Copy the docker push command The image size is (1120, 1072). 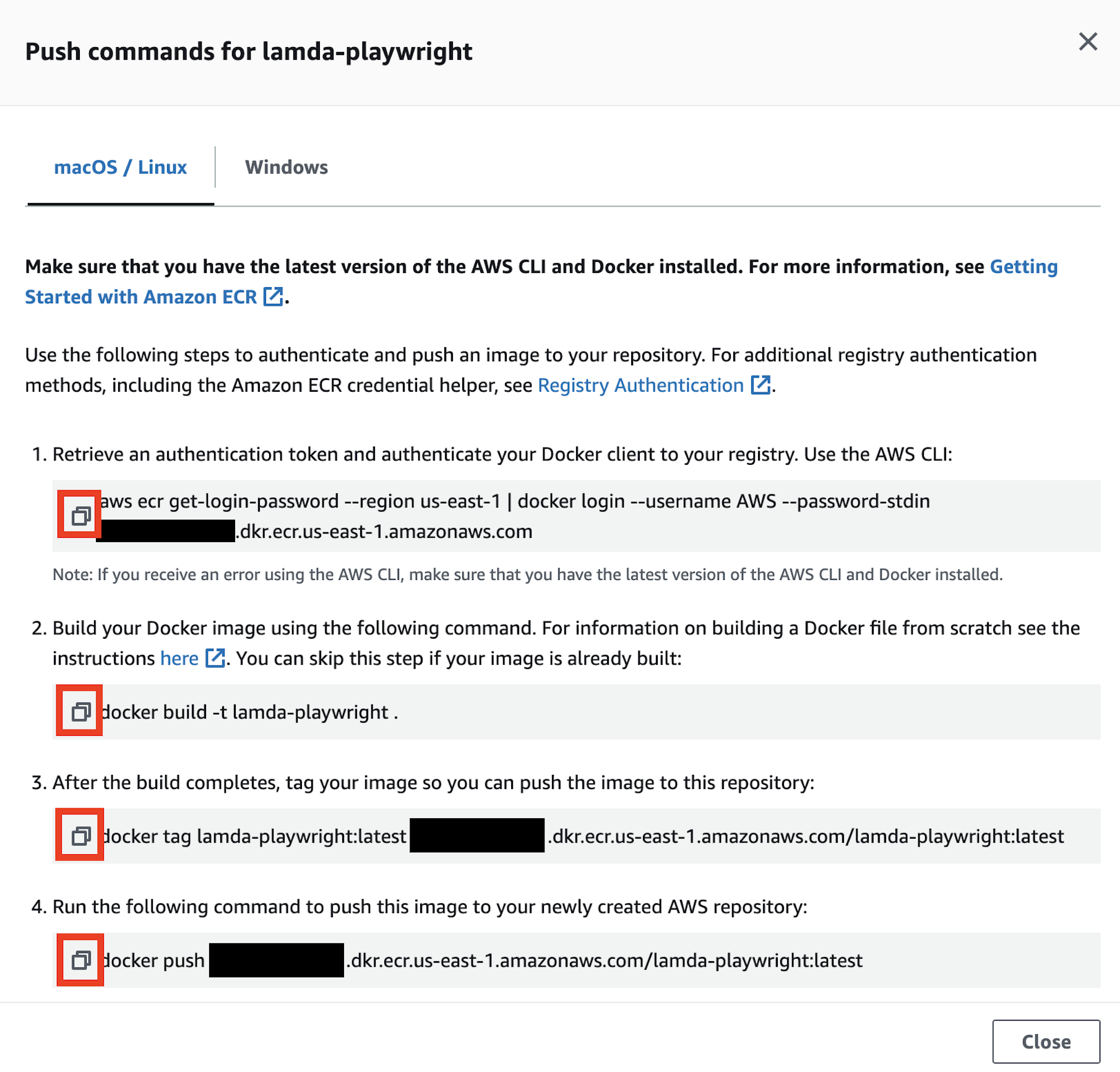click(79, 960)
